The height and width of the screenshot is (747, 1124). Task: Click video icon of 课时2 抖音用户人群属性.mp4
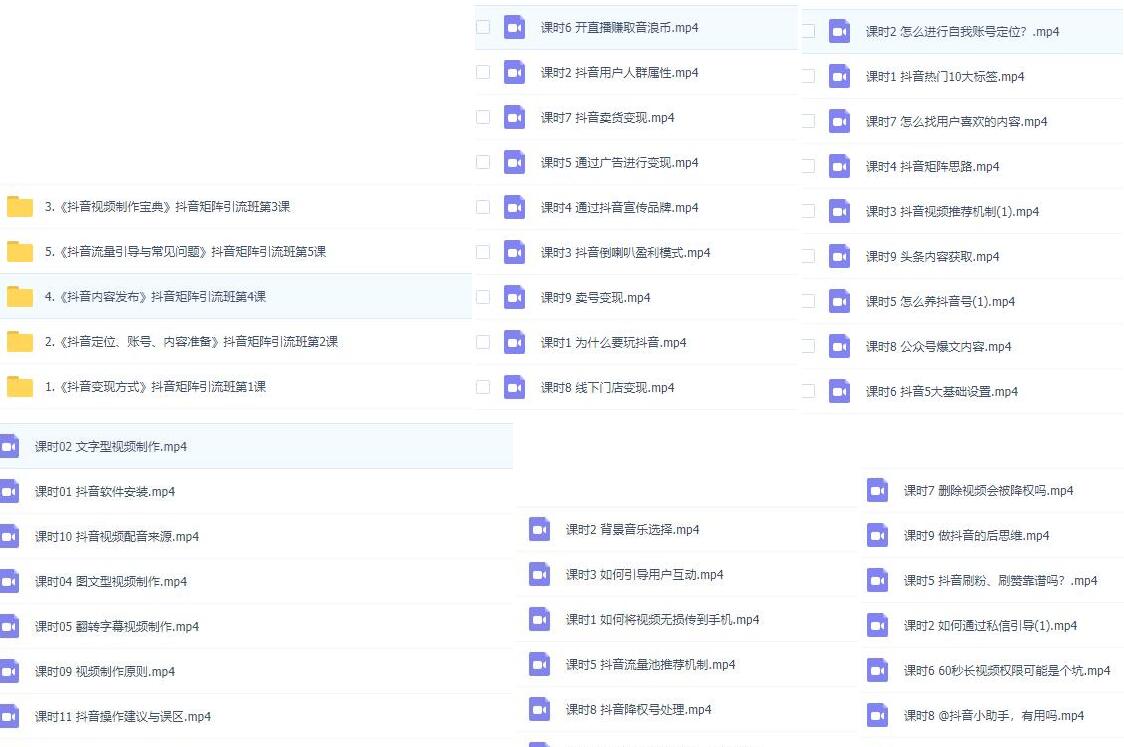(x=515, y=72)
